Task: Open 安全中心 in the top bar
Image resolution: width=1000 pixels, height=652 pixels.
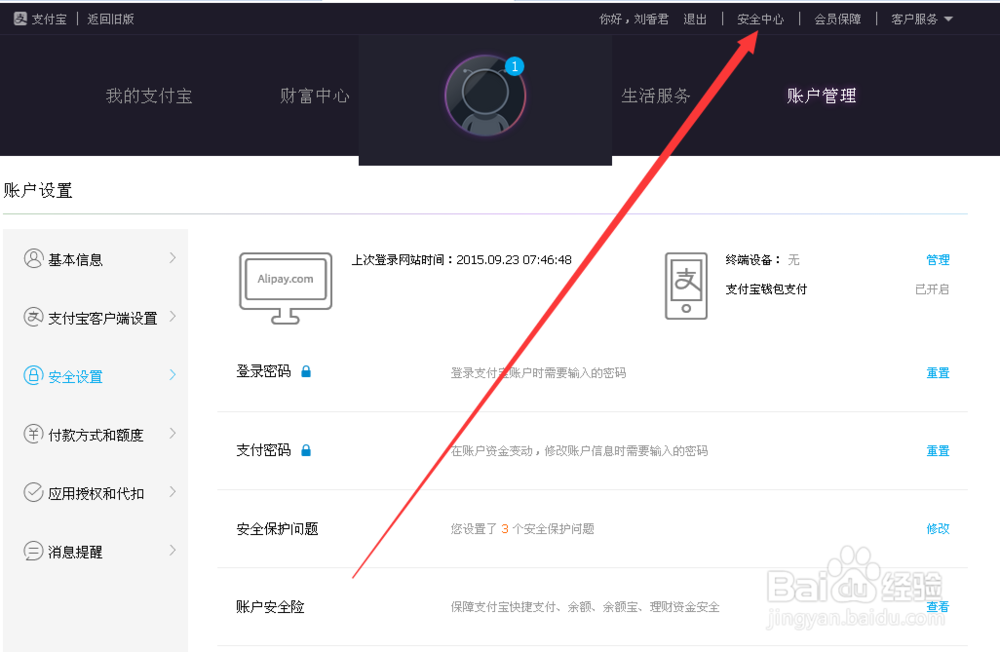Action: 760,19
